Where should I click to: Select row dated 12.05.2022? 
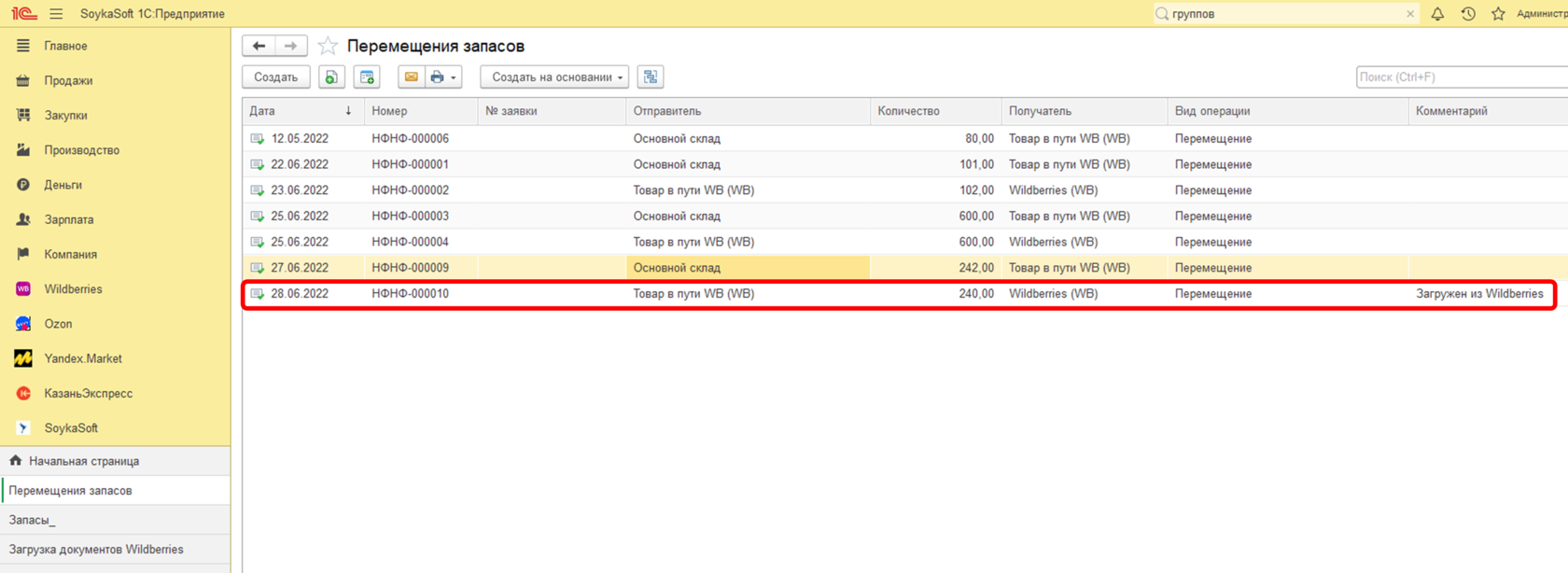(x=905, y=138)
